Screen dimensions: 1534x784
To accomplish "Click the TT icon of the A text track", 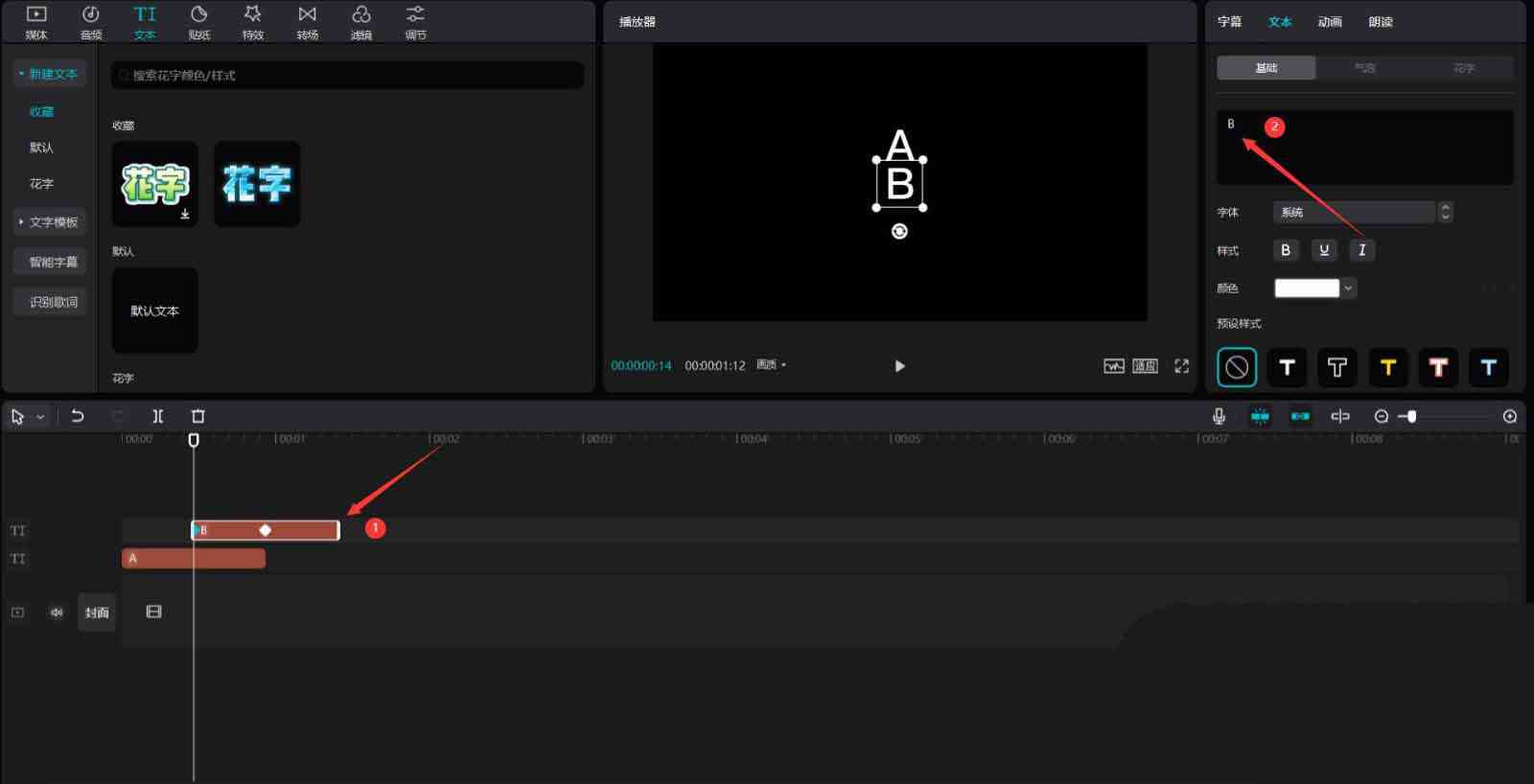I will tap(18, 559).
